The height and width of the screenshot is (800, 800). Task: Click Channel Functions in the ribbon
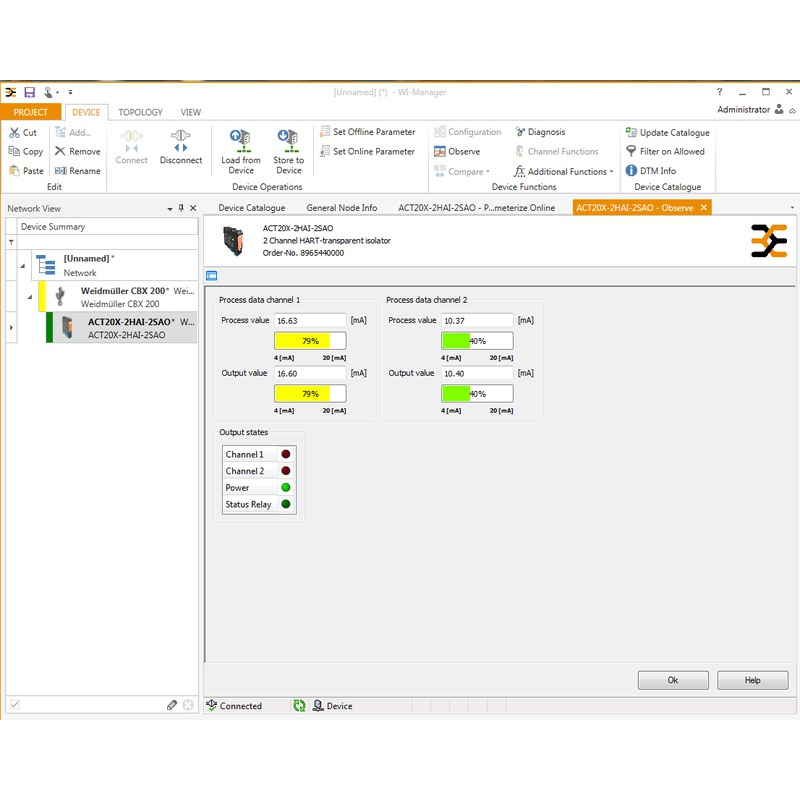point(557,152)
